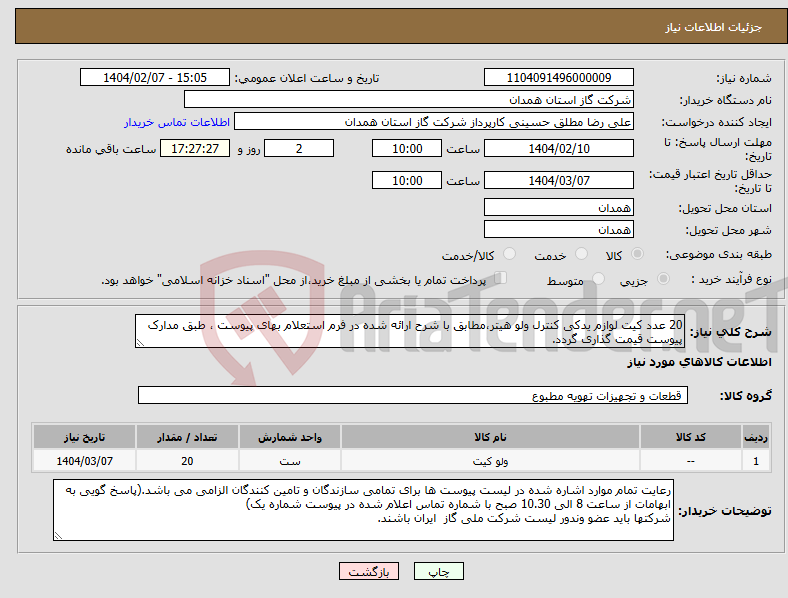Click the buyer notes resize handle
Image resolution: width=788 pixels, height=598 pixels.
(58, 536)
